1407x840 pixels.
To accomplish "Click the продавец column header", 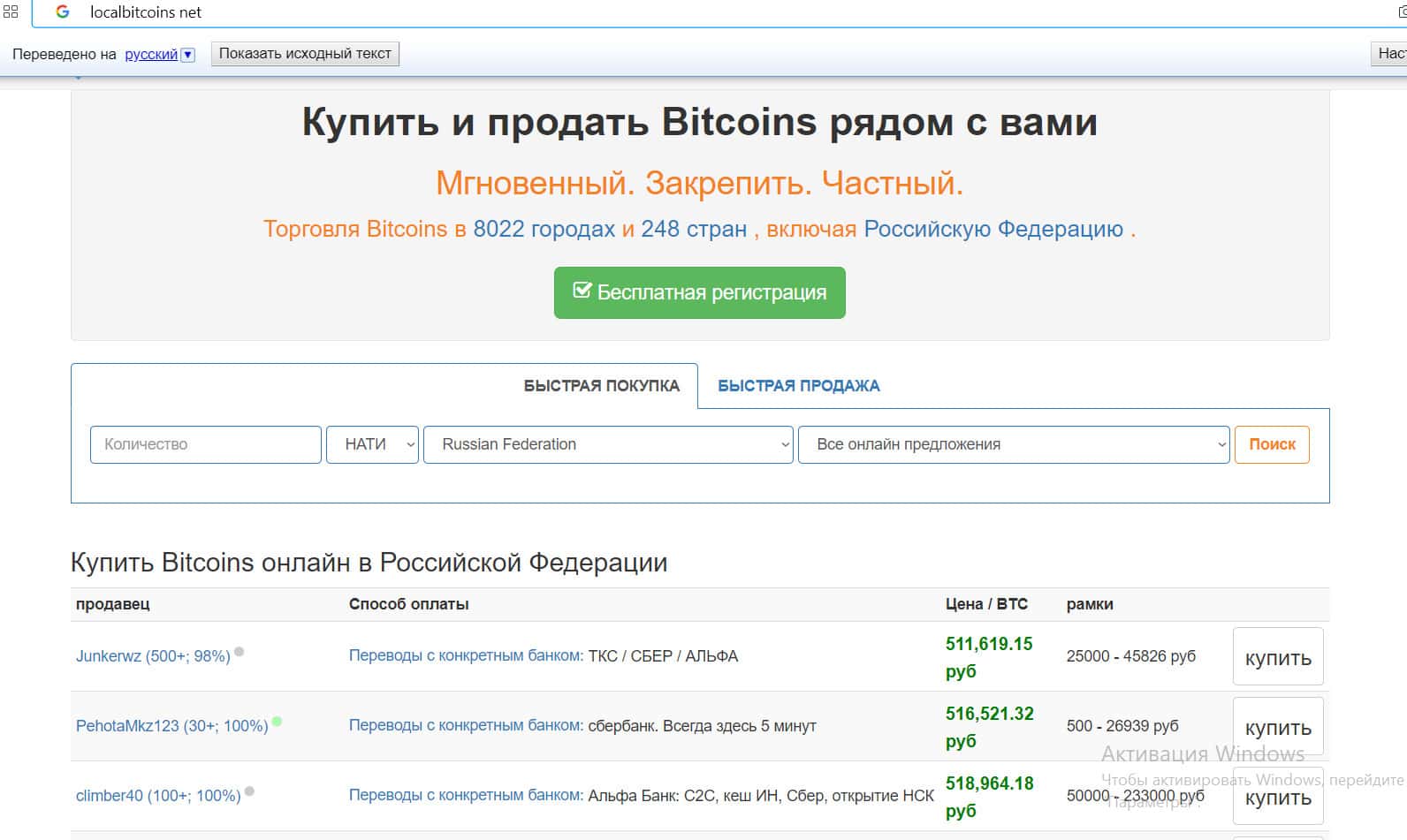I will (113, 604).
